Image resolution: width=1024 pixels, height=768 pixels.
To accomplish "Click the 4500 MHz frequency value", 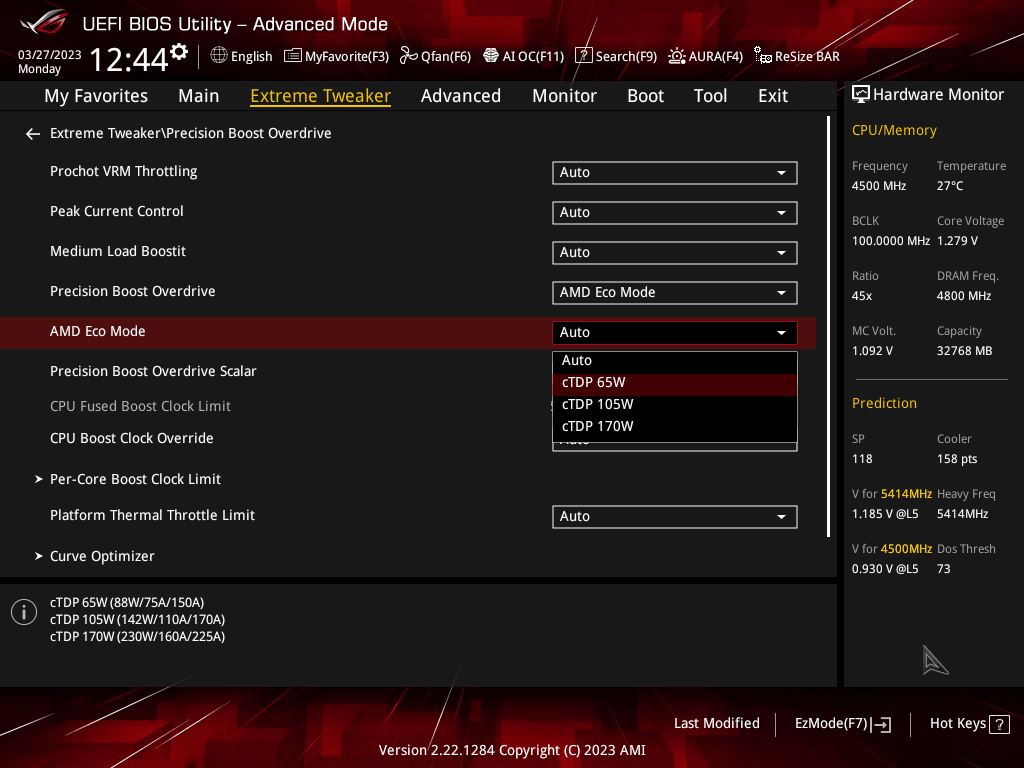I will (x=878, y=186).
